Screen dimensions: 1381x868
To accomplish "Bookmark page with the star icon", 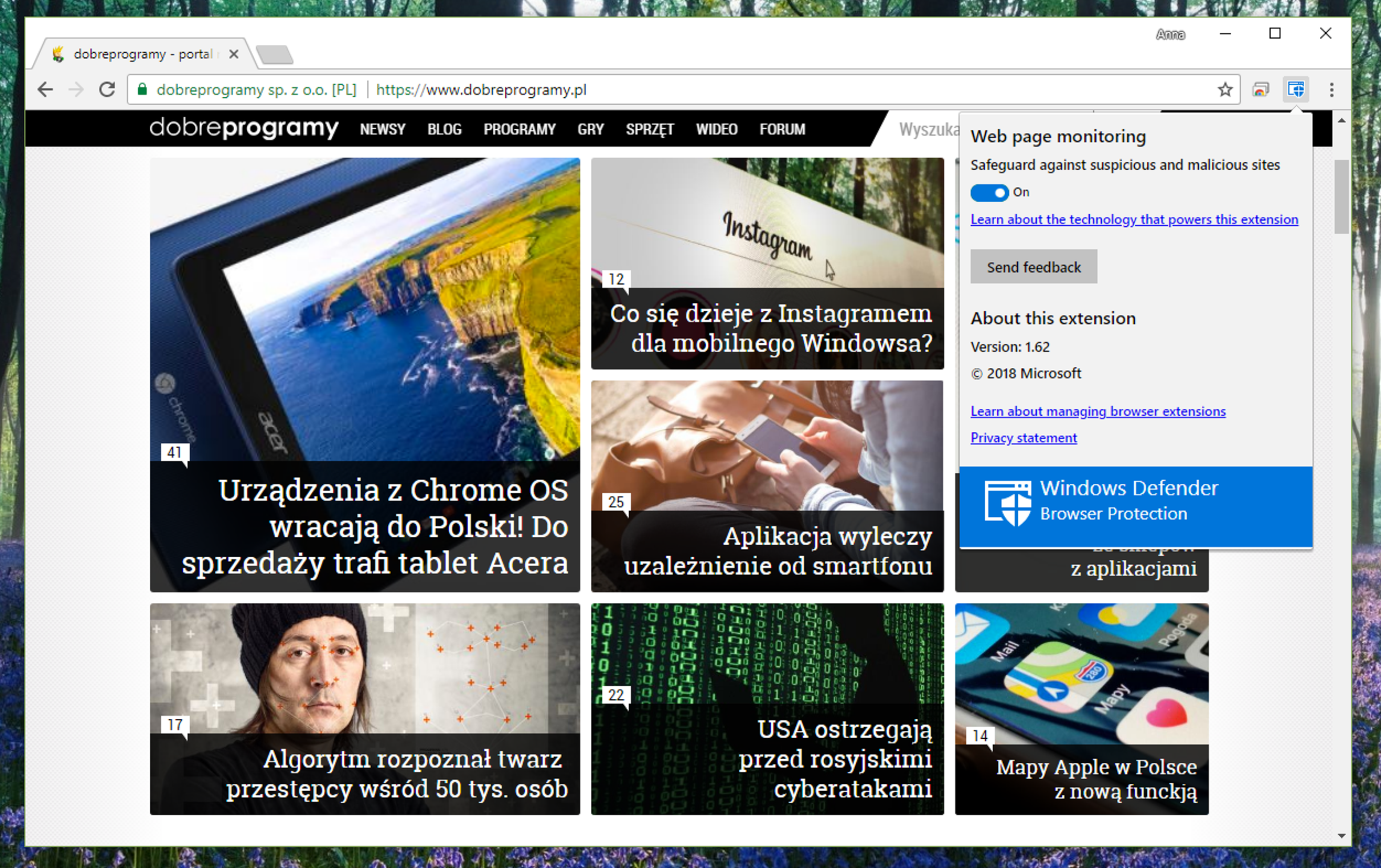I will (x=1224, y=90).
